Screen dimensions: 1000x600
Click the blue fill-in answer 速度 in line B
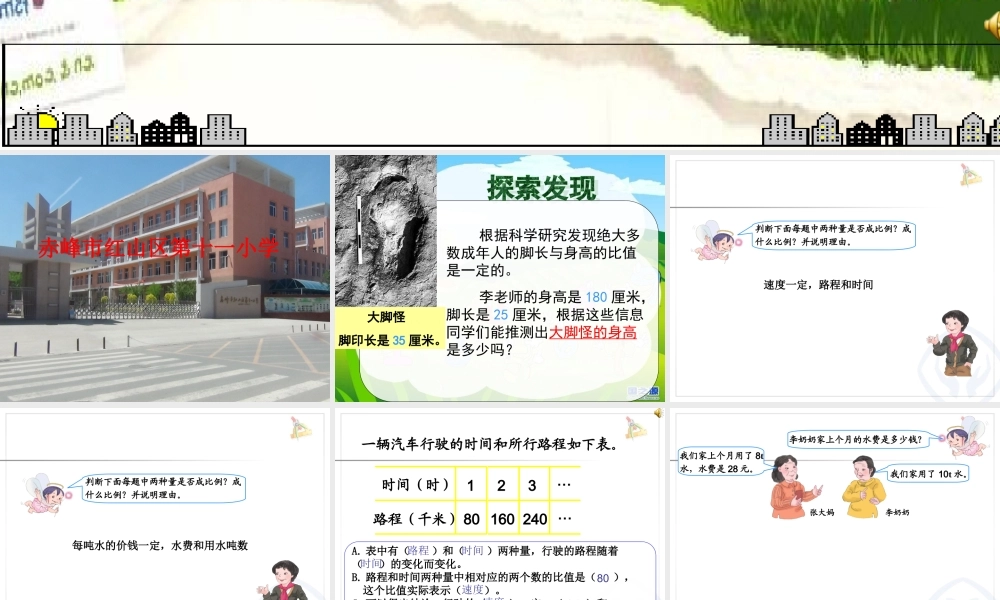tap(473, 590)
